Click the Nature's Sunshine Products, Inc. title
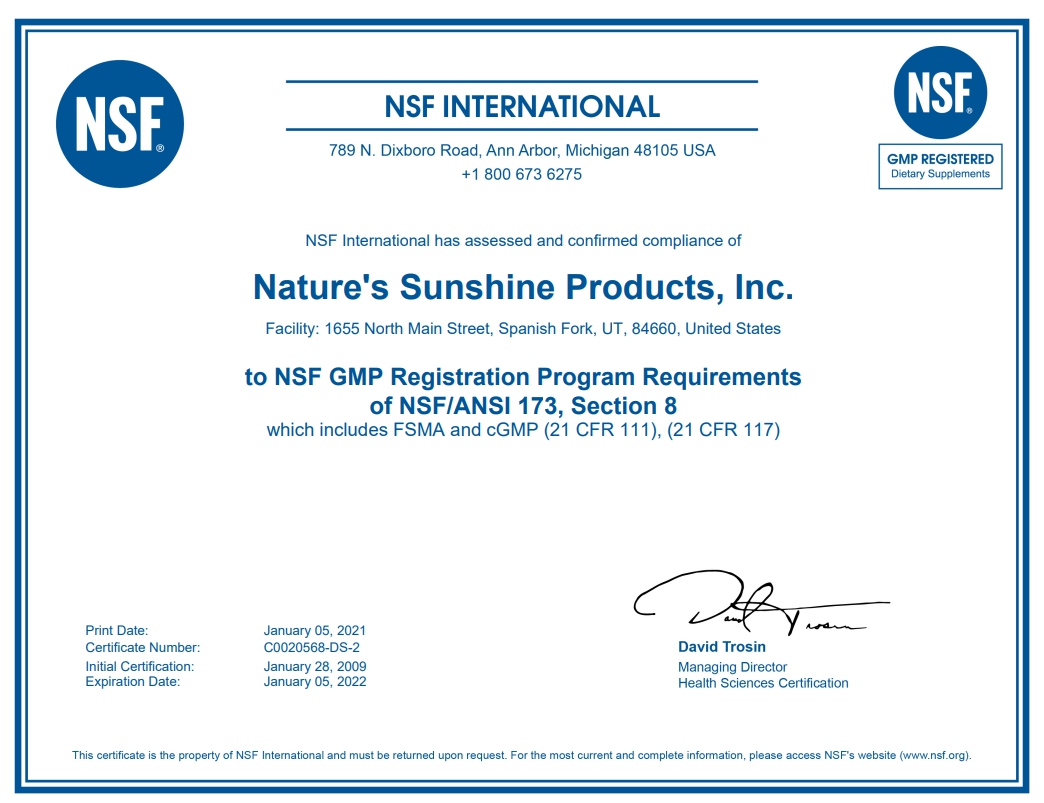The width and height of the screenshot is (1044, 803). tap(523, 287)
